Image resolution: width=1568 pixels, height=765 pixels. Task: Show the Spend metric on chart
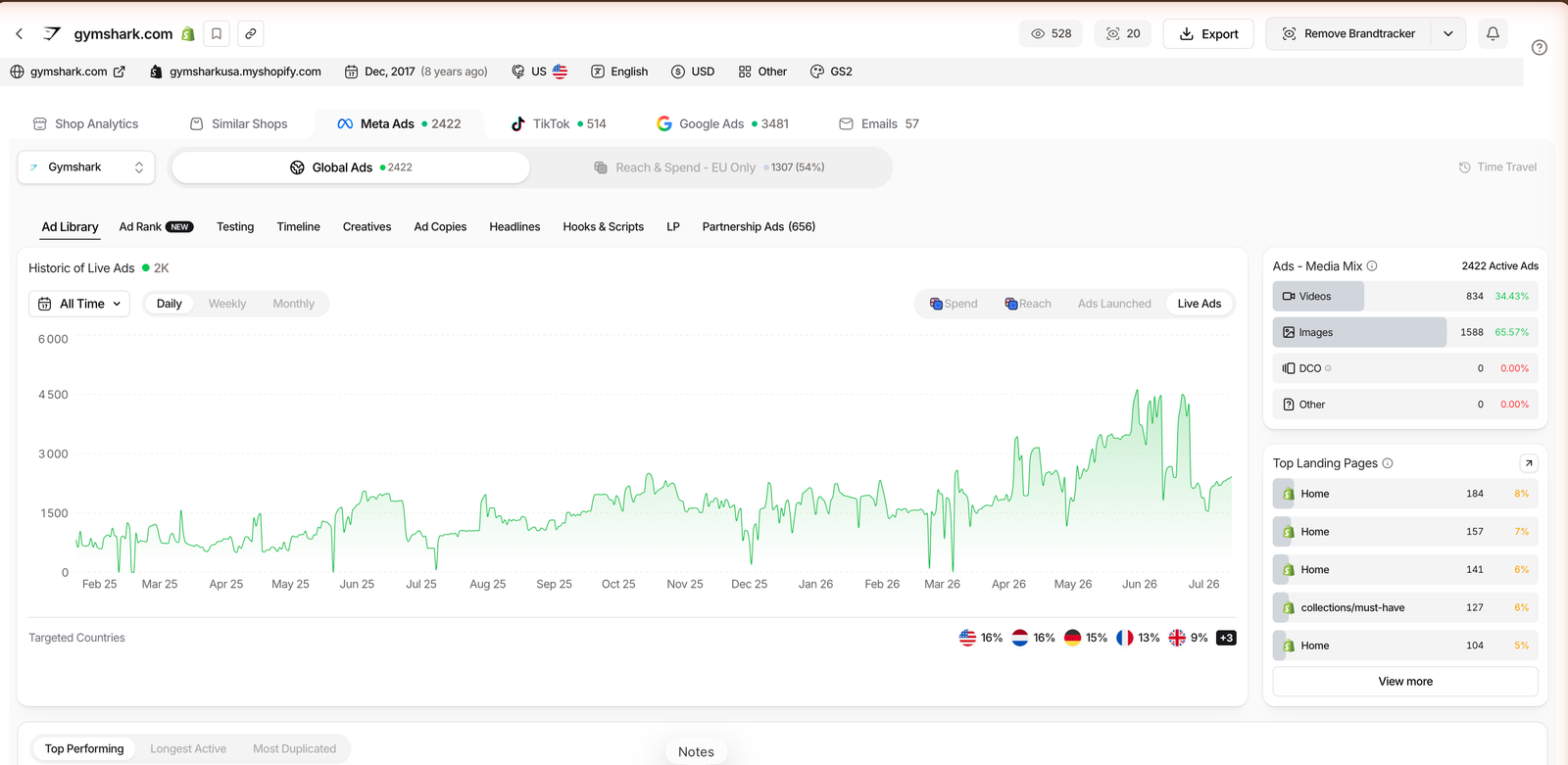point(954,304)
